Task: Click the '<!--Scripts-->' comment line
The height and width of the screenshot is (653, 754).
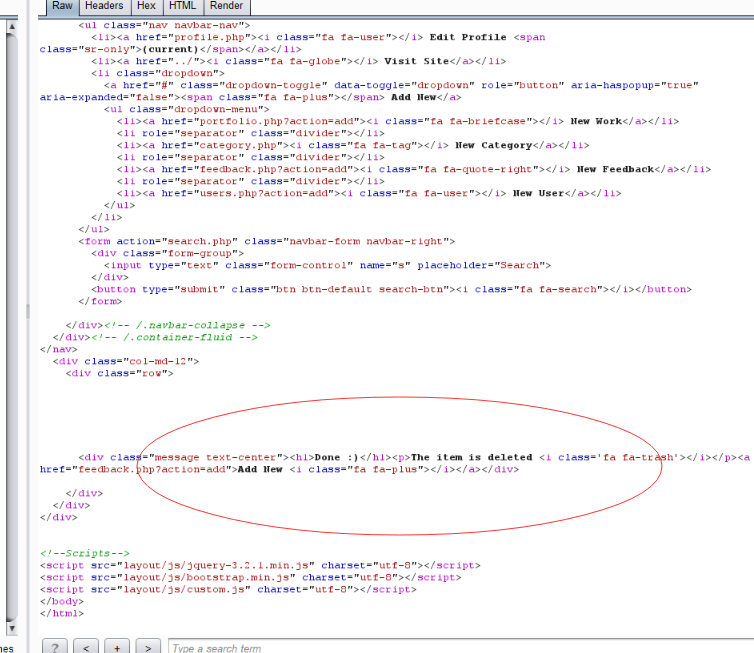Action: tap(85, 553)
